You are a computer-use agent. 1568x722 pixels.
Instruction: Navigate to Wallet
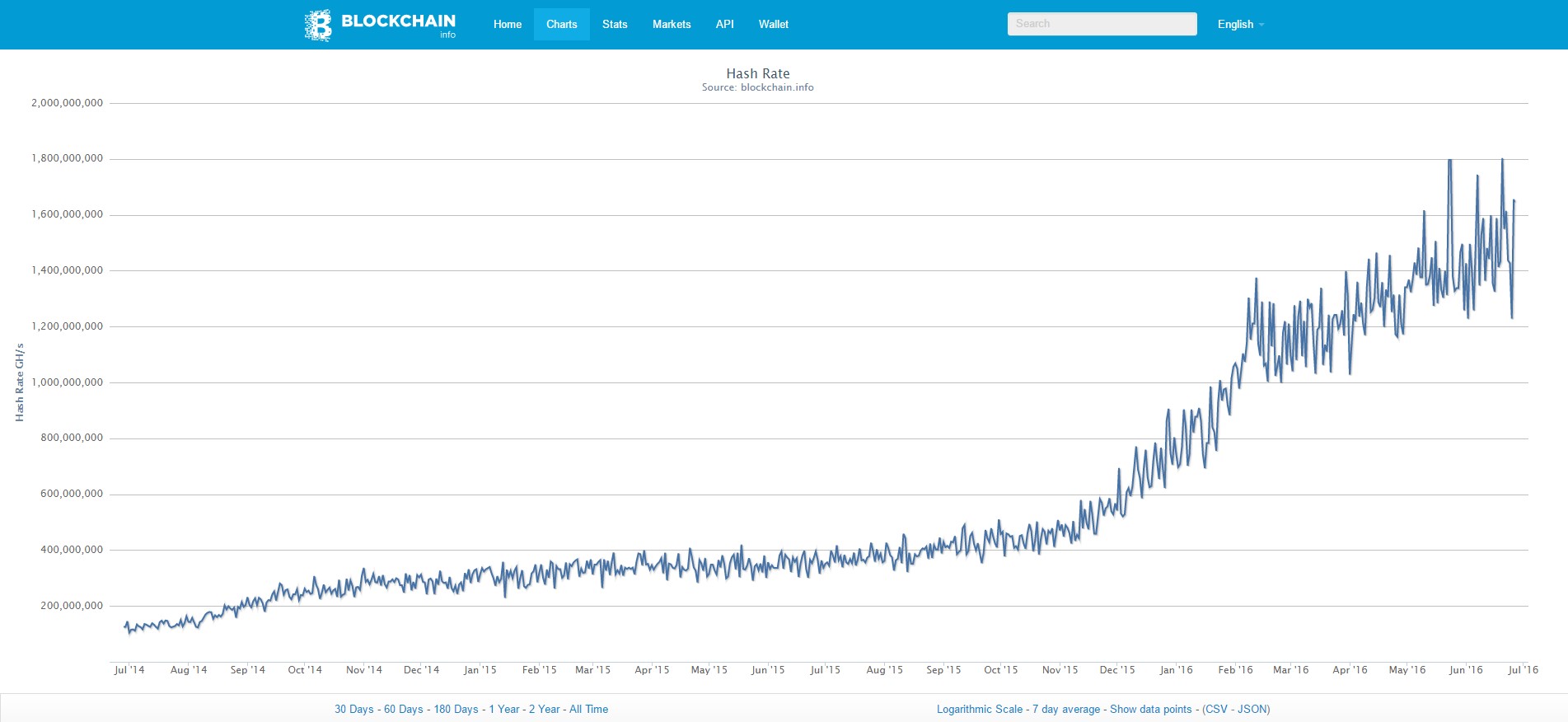774,25
